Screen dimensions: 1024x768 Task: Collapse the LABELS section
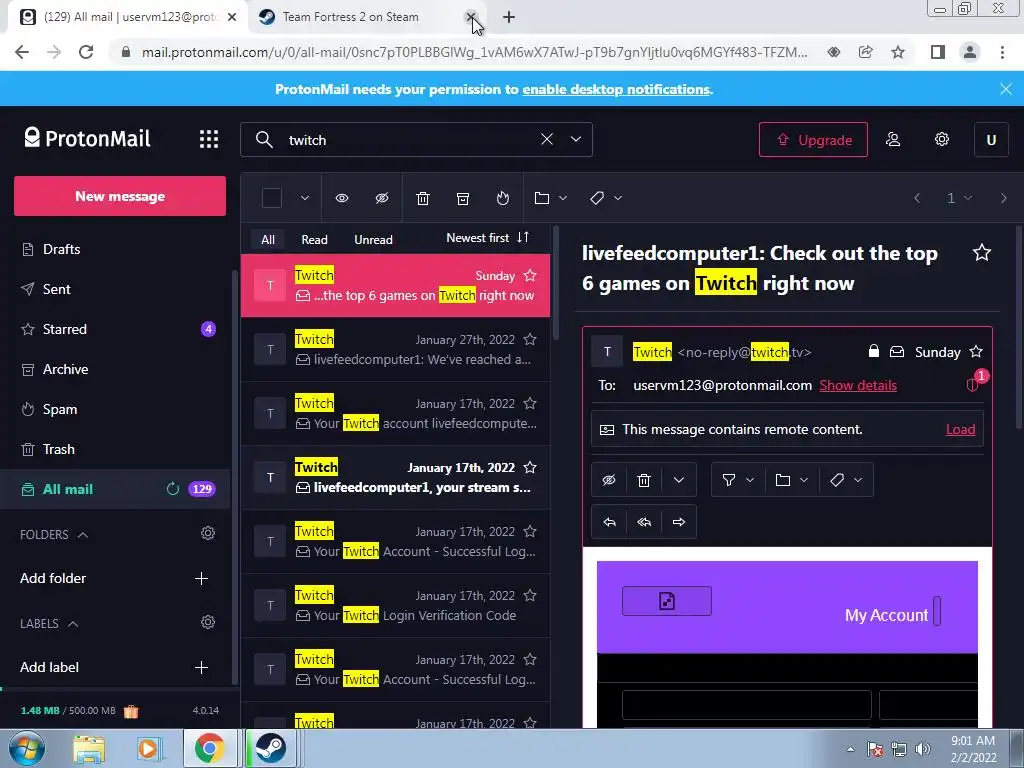49,624
